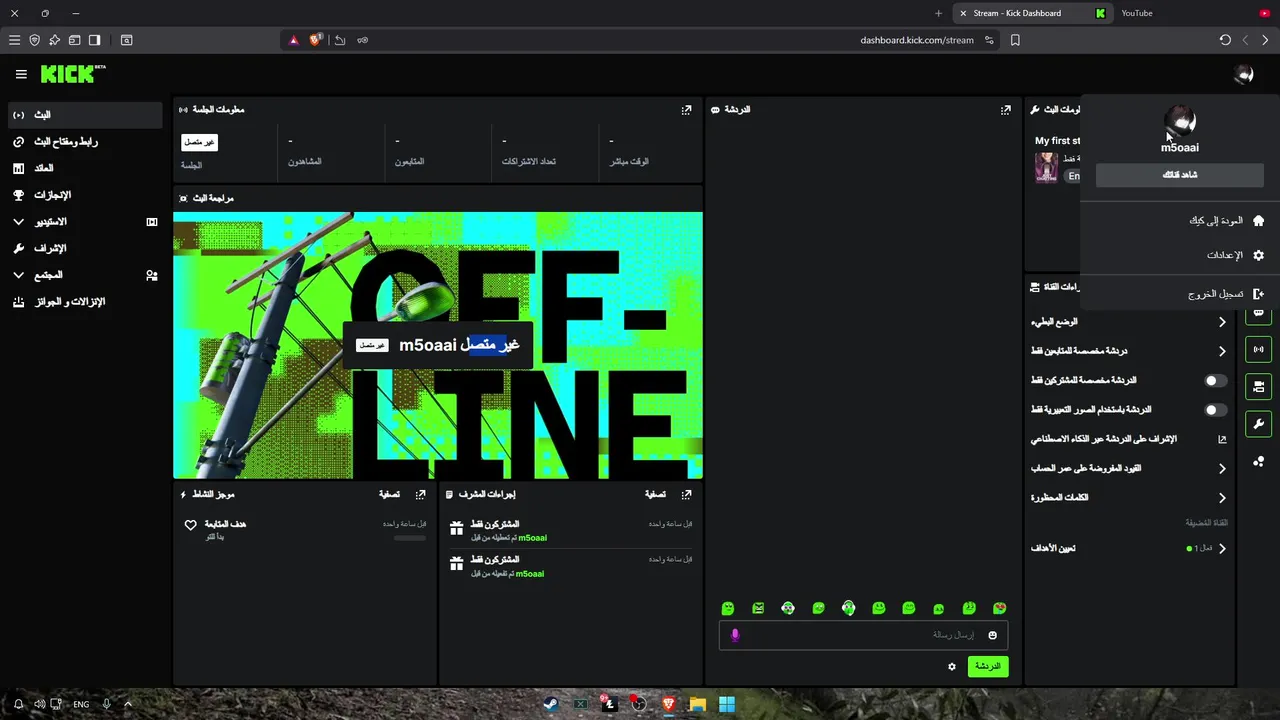Expand تعيين الأهداف goals option
The height and width of the screenshot is (720, 1280).
(x=1129, y=548)
